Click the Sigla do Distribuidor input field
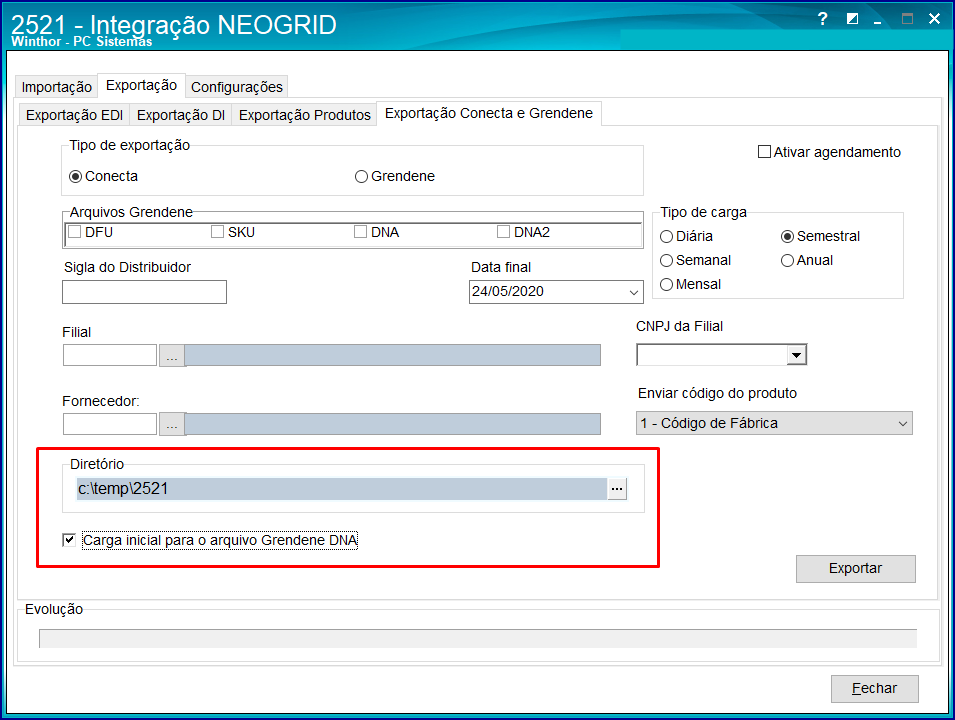Viewport: 955px width, 720px height. tap(144, 292)
